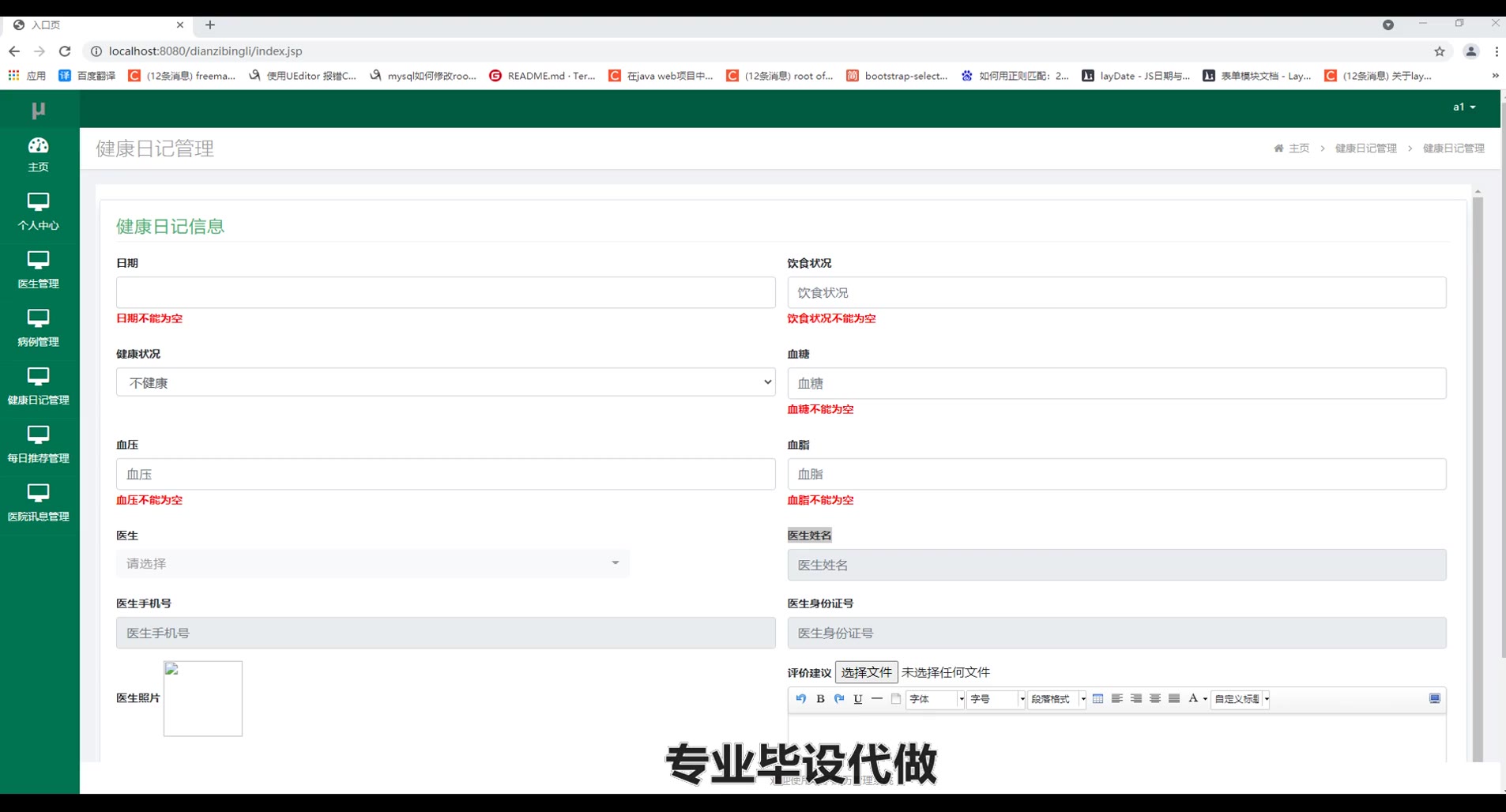Expand font color dropdown arrow
This screenshot has height=812, width=1506.
point(1205,699)
